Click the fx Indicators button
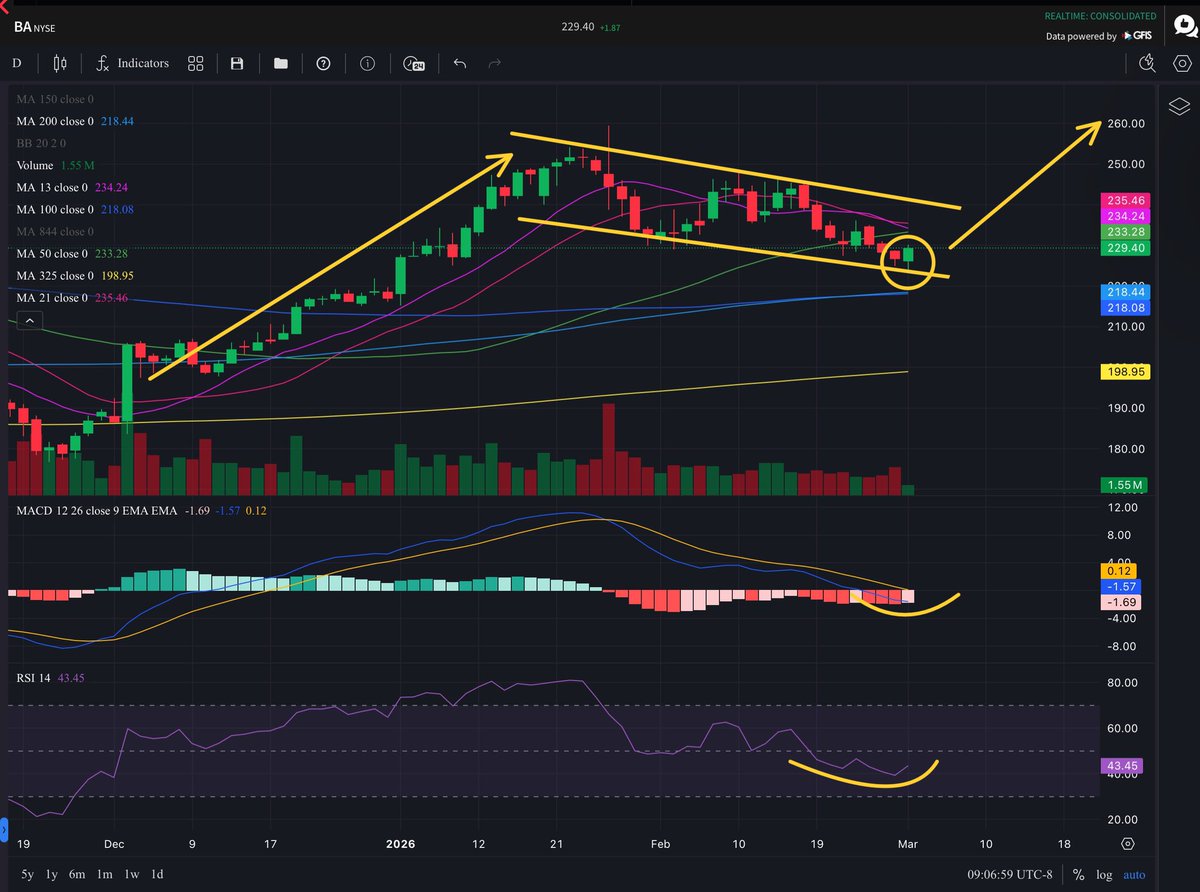 [x=132, y=63]
